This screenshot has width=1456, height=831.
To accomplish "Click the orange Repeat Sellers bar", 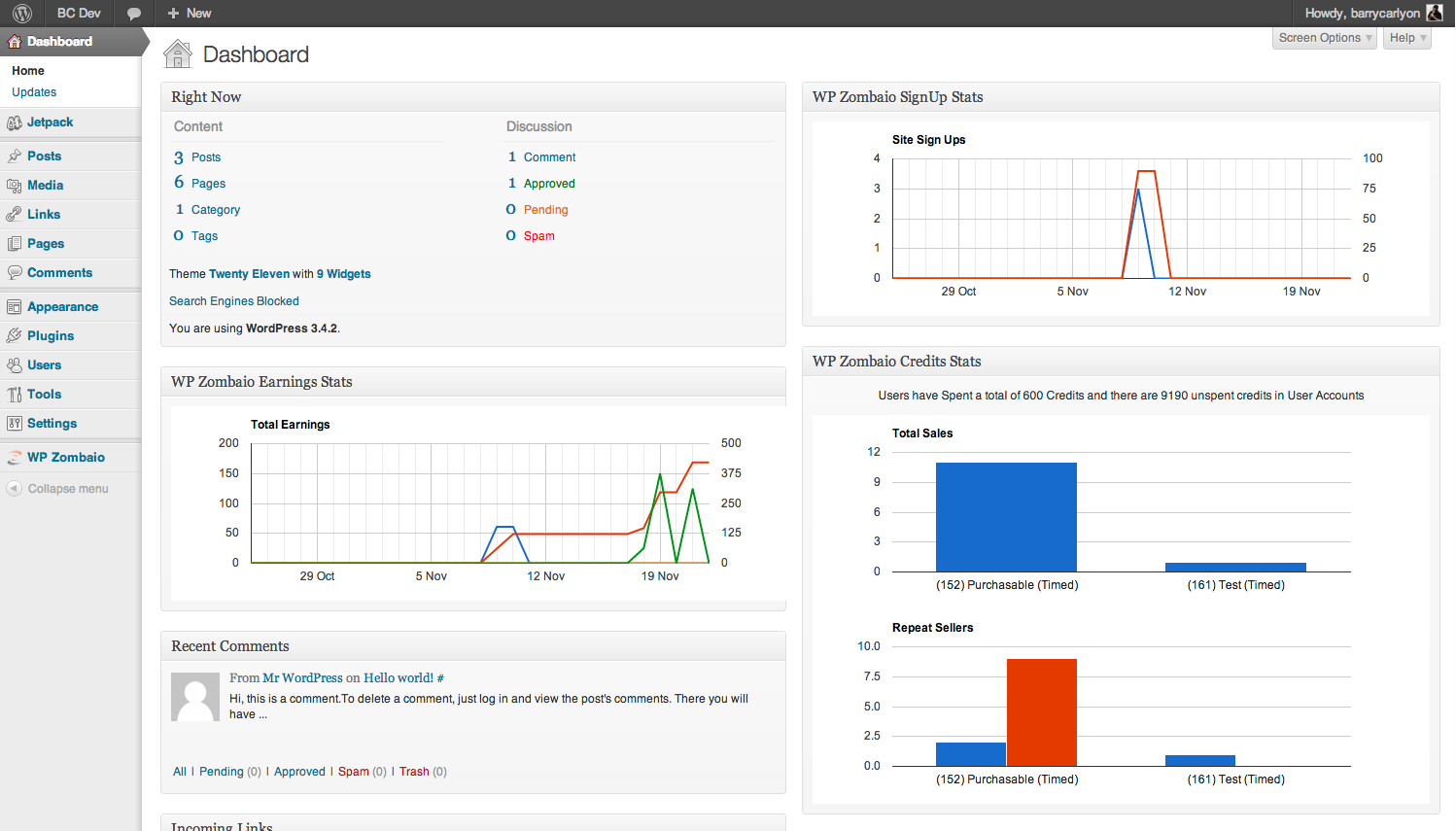I will (x=1042, y=712).
